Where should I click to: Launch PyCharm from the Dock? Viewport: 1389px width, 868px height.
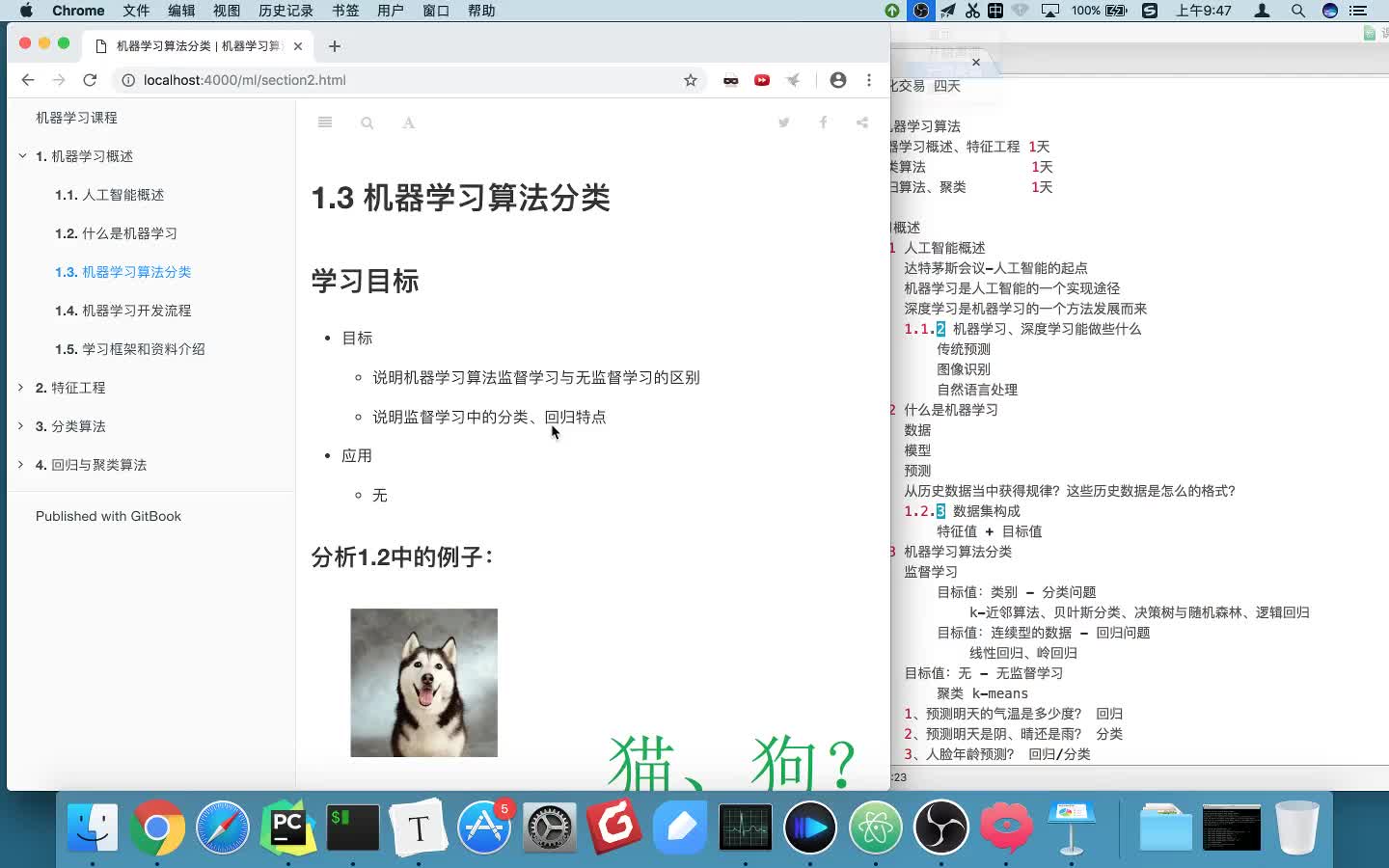click(288, 827)
